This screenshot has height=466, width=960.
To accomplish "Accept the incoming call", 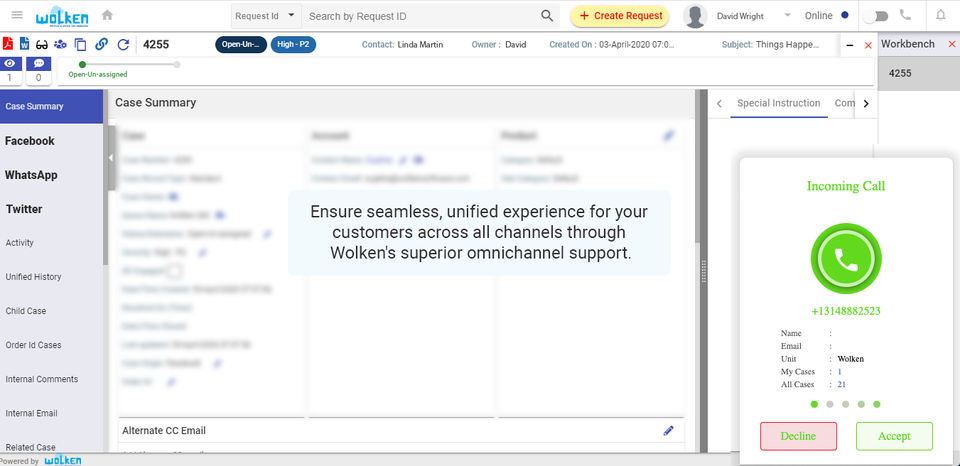I will (x=894, y=436).
